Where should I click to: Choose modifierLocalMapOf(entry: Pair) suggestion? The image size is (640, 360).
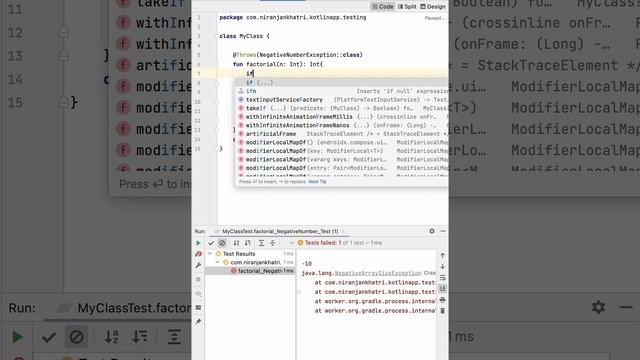click(341, 168)
